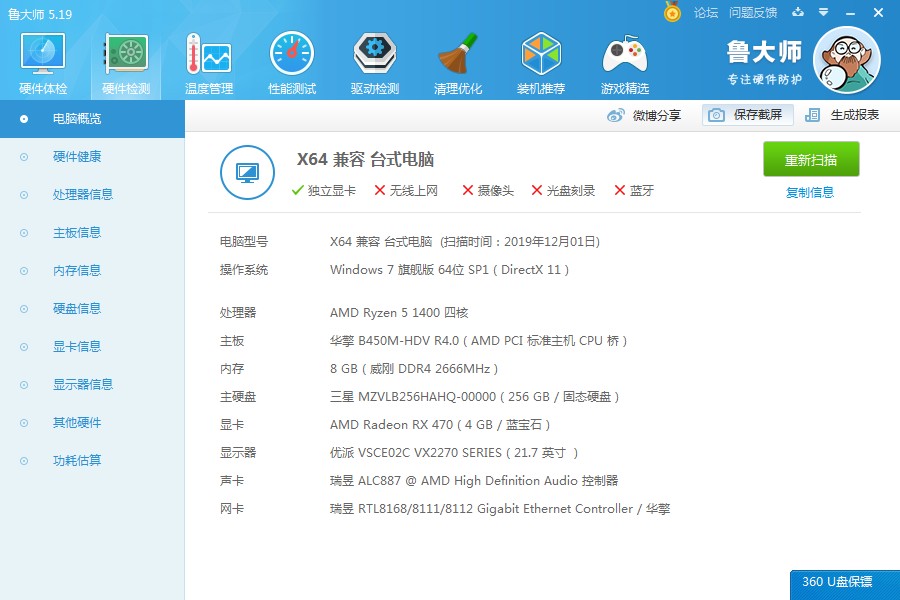
Task: Click the camera icon for 保存截屏
Action: coord(716,115)
